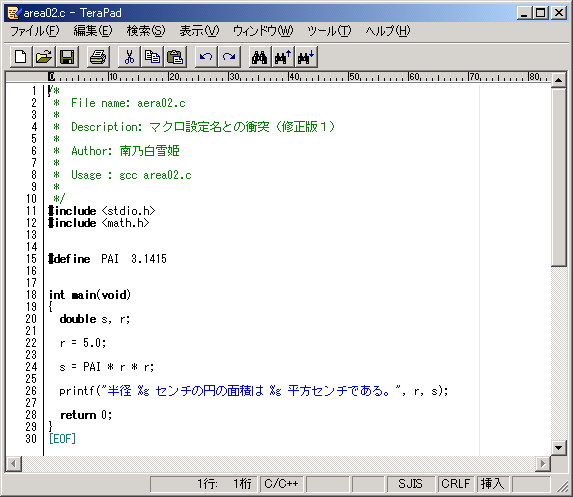Save the file using the floppy disk icon
The image size is (573, 497).
[x=67, y=57]
